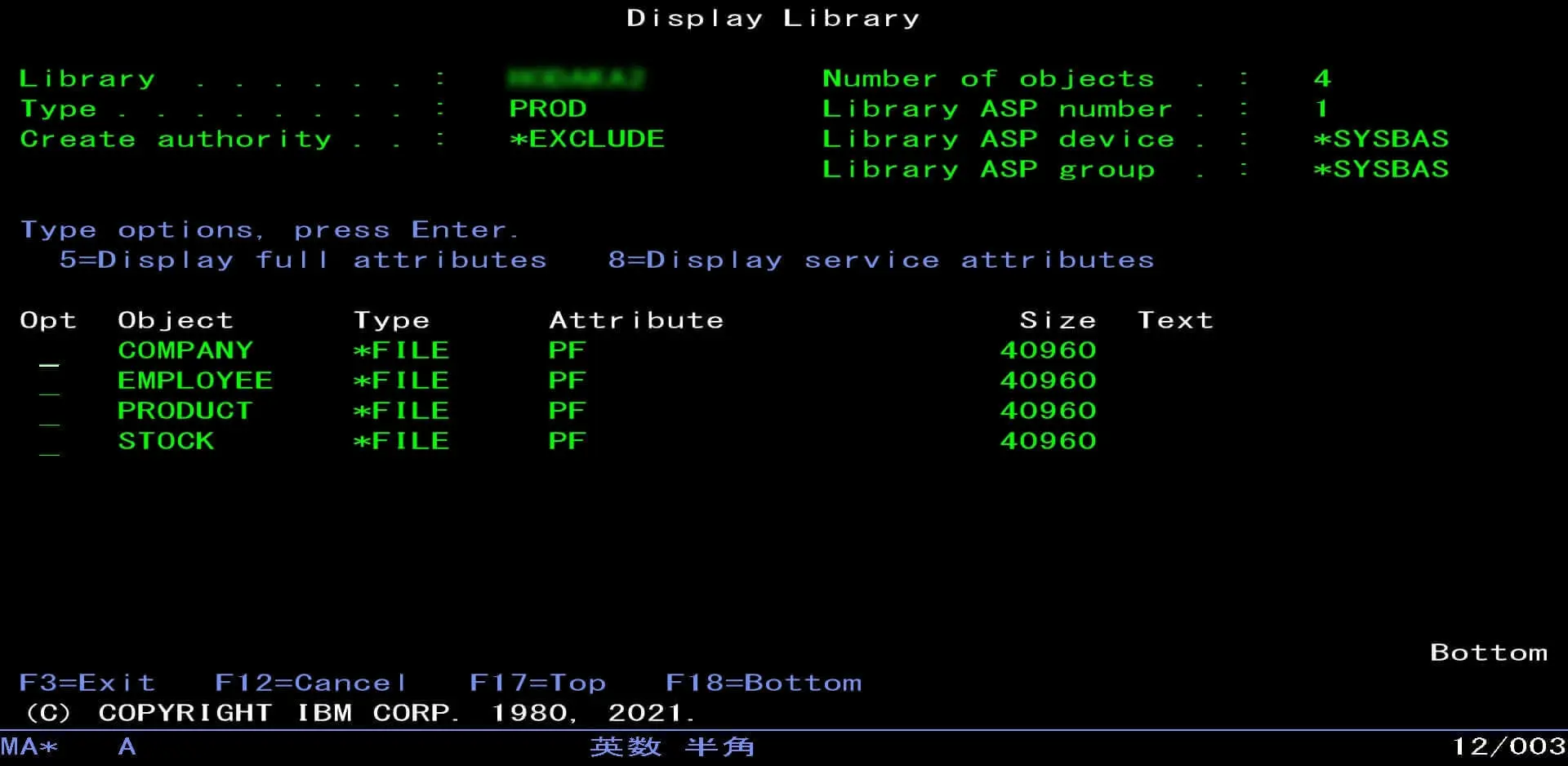
Task: Click the Attribute column header
Action: click(x=636, y=320)
